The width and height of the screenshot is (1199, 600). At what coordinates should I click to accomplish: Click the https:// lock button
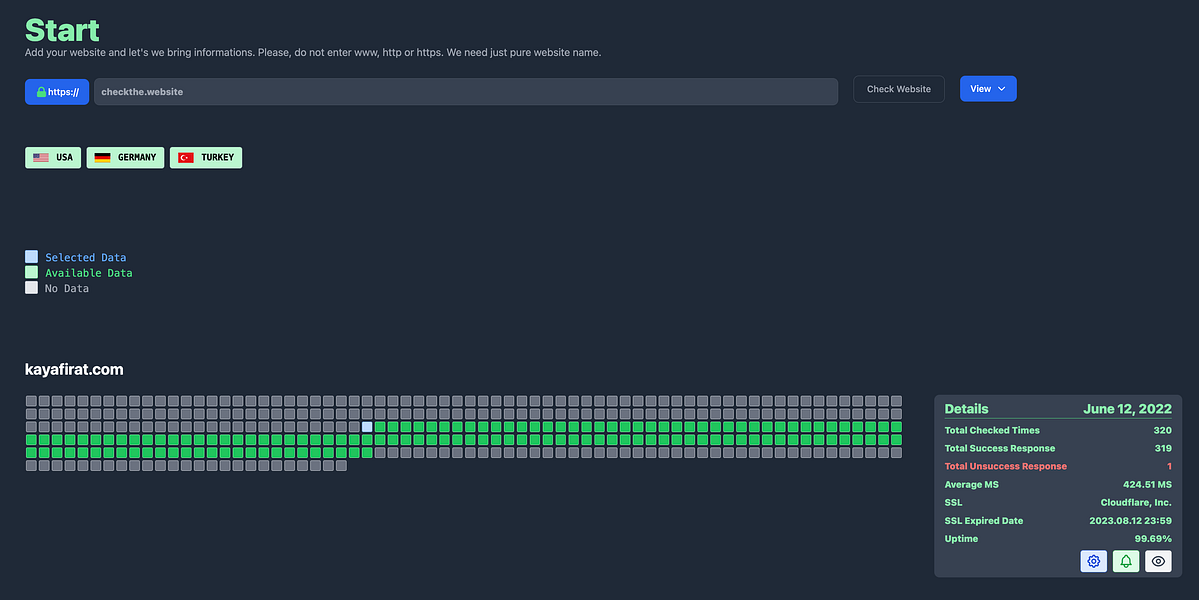(57, 92)
